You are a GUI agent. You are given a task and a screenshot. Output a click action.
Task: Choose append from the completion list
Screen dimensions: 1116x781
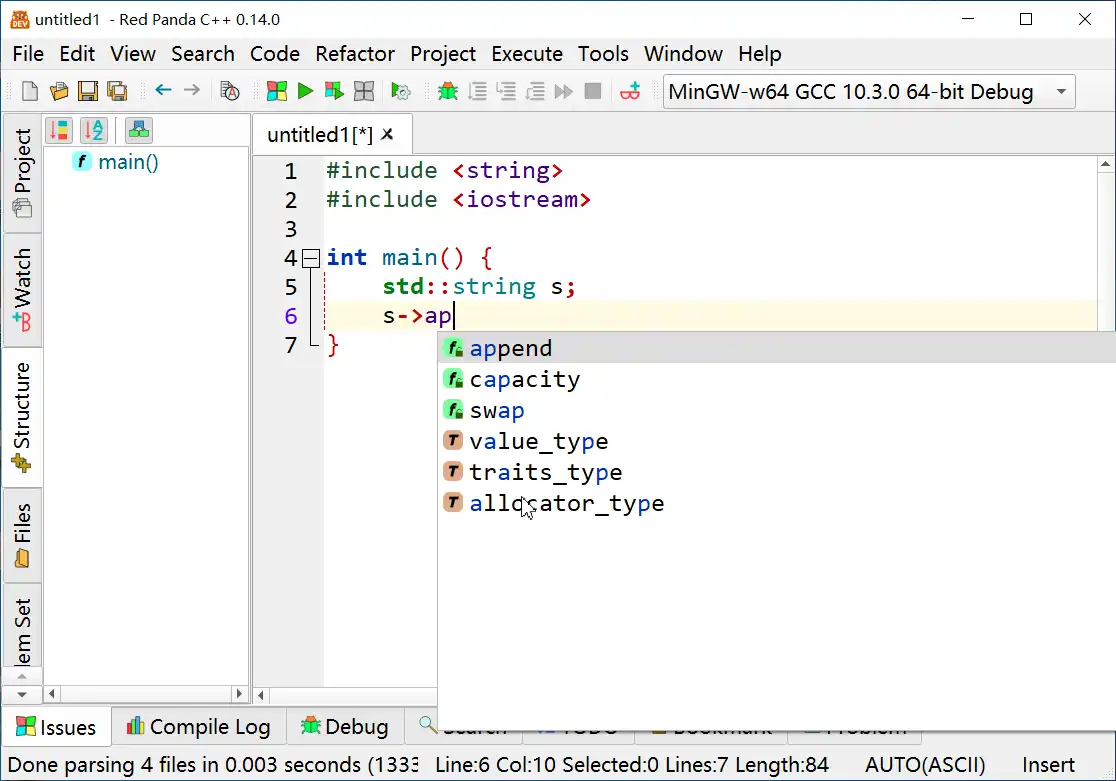tap(510, 348)
